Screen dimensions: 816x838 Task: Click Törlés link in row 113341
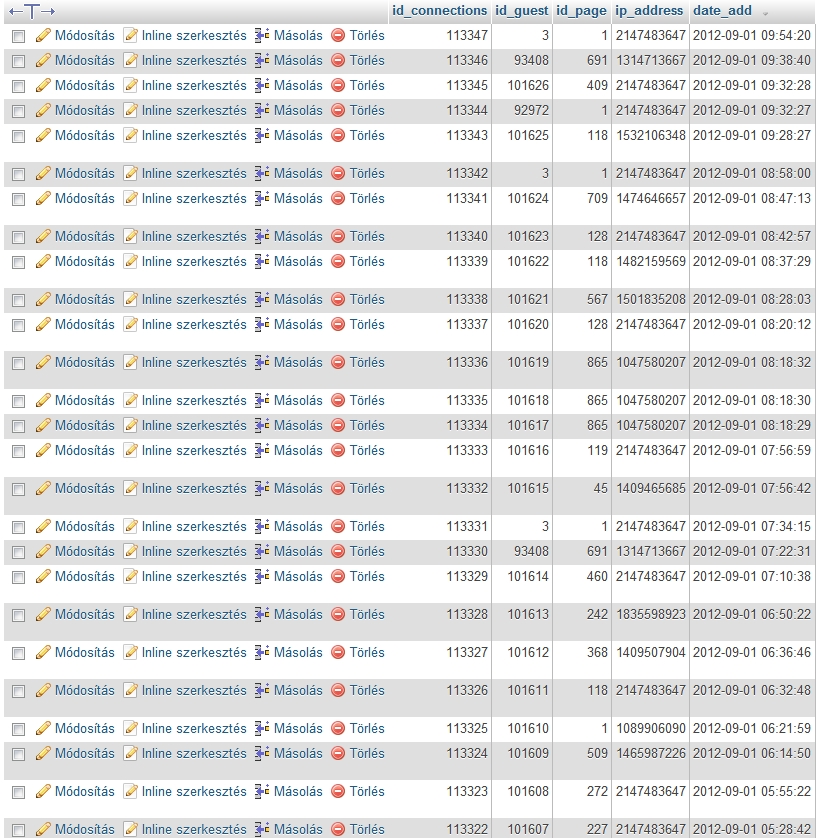coord(367,199)
